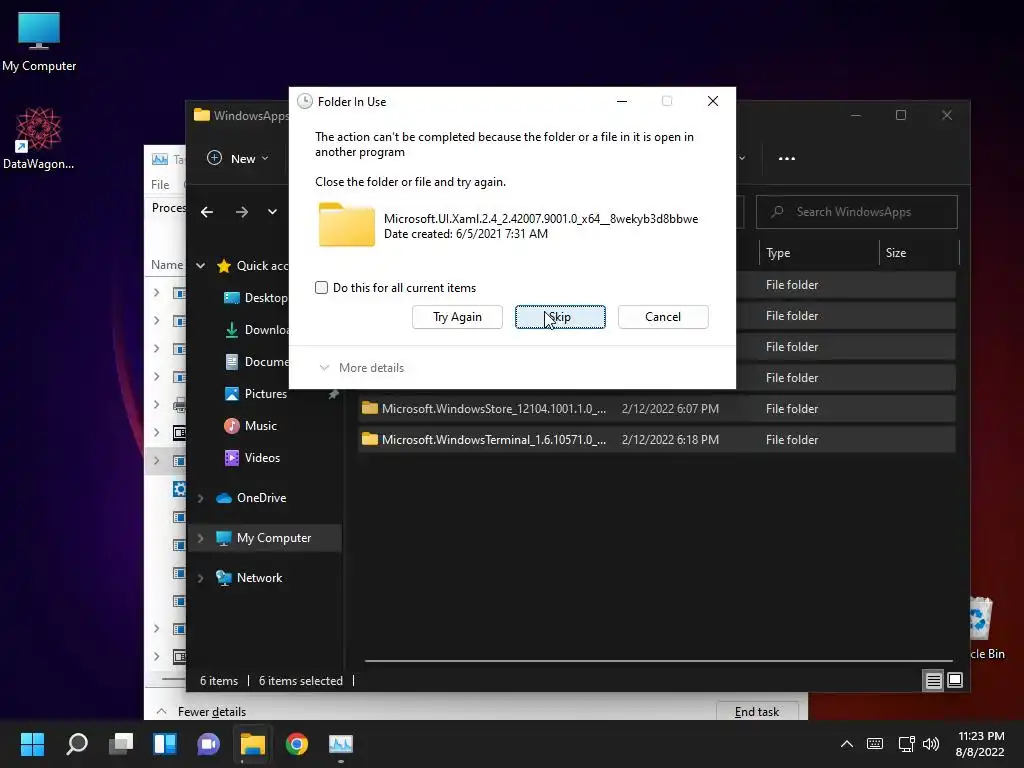
Task: Open the New menu in File Explorer
Action: tap(238, 158)
